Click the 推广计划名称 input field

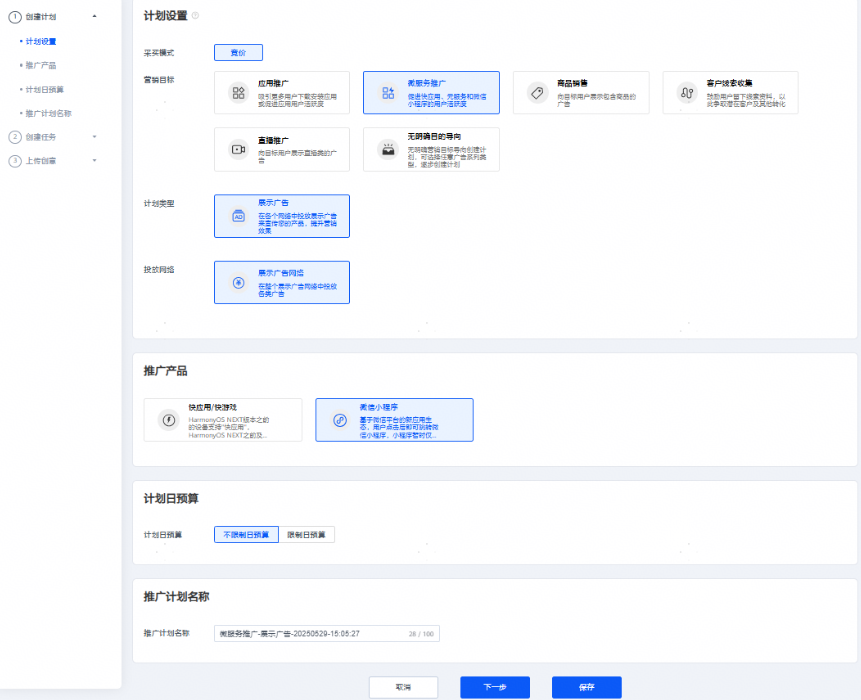(327, 634)
